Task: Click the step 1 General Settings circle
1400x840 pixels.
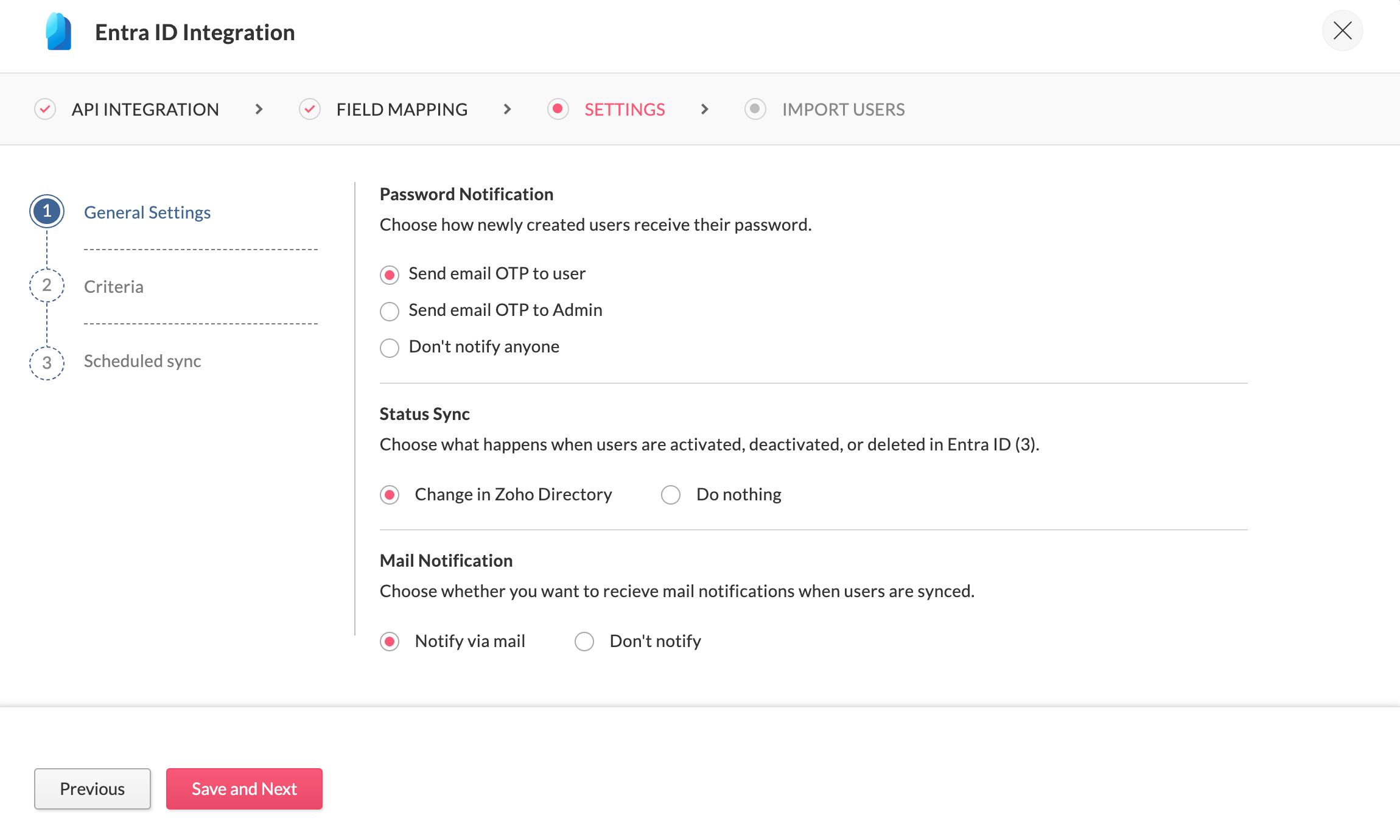Action: (47, 212)
